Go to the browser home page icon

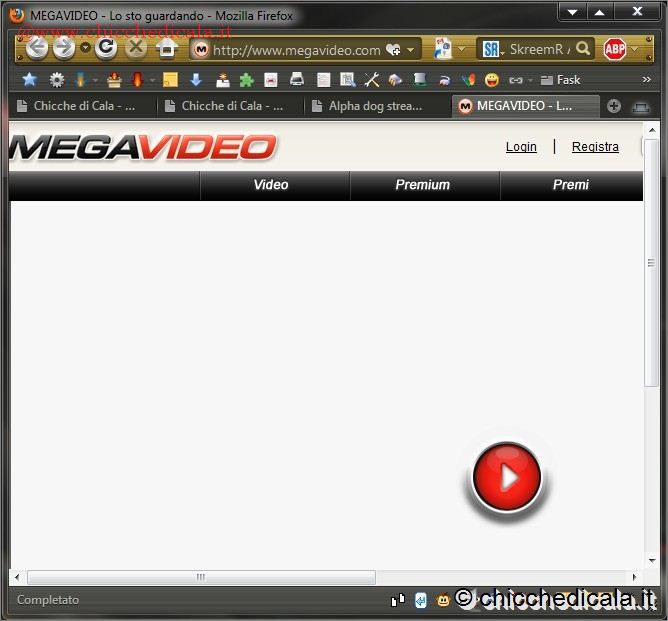(167, 48)
